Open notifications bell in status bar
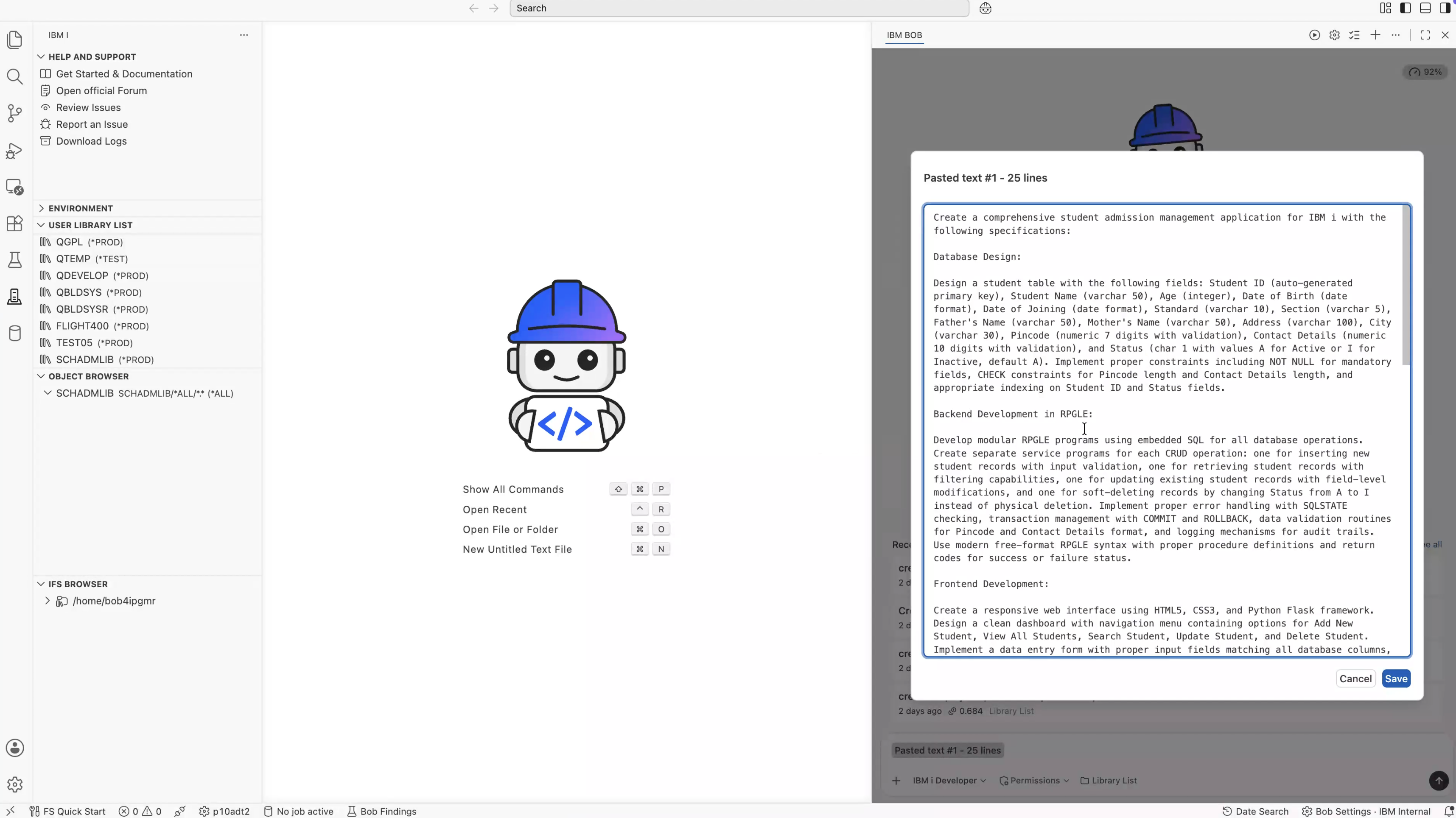This screenshot has height=818, width=1456. coord(1449,811)
